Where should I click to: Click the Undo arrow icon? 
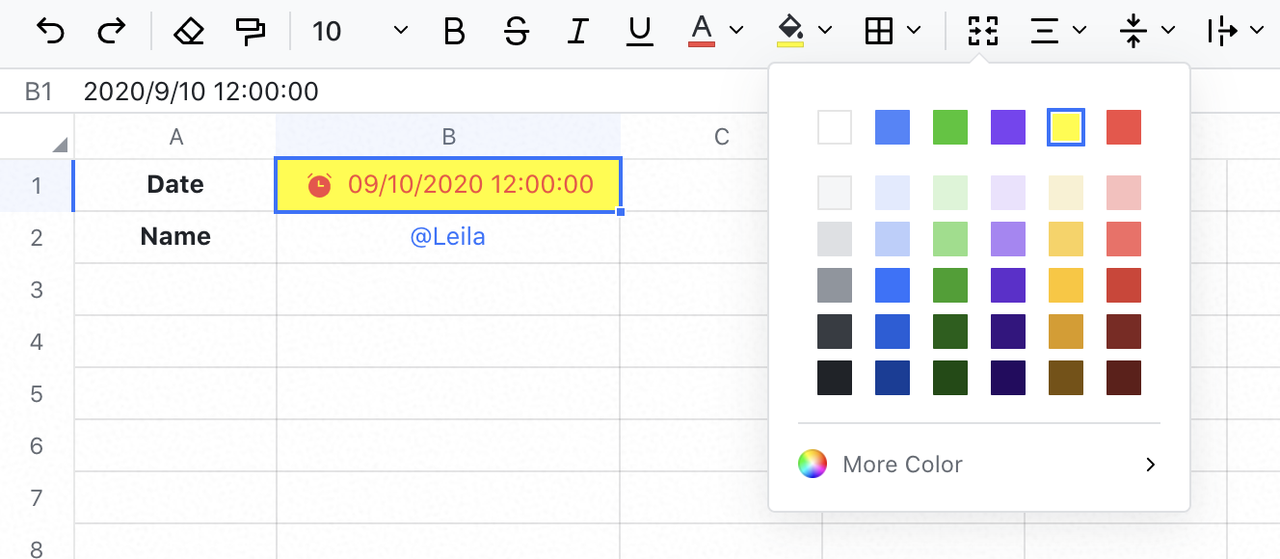point(50,31)
